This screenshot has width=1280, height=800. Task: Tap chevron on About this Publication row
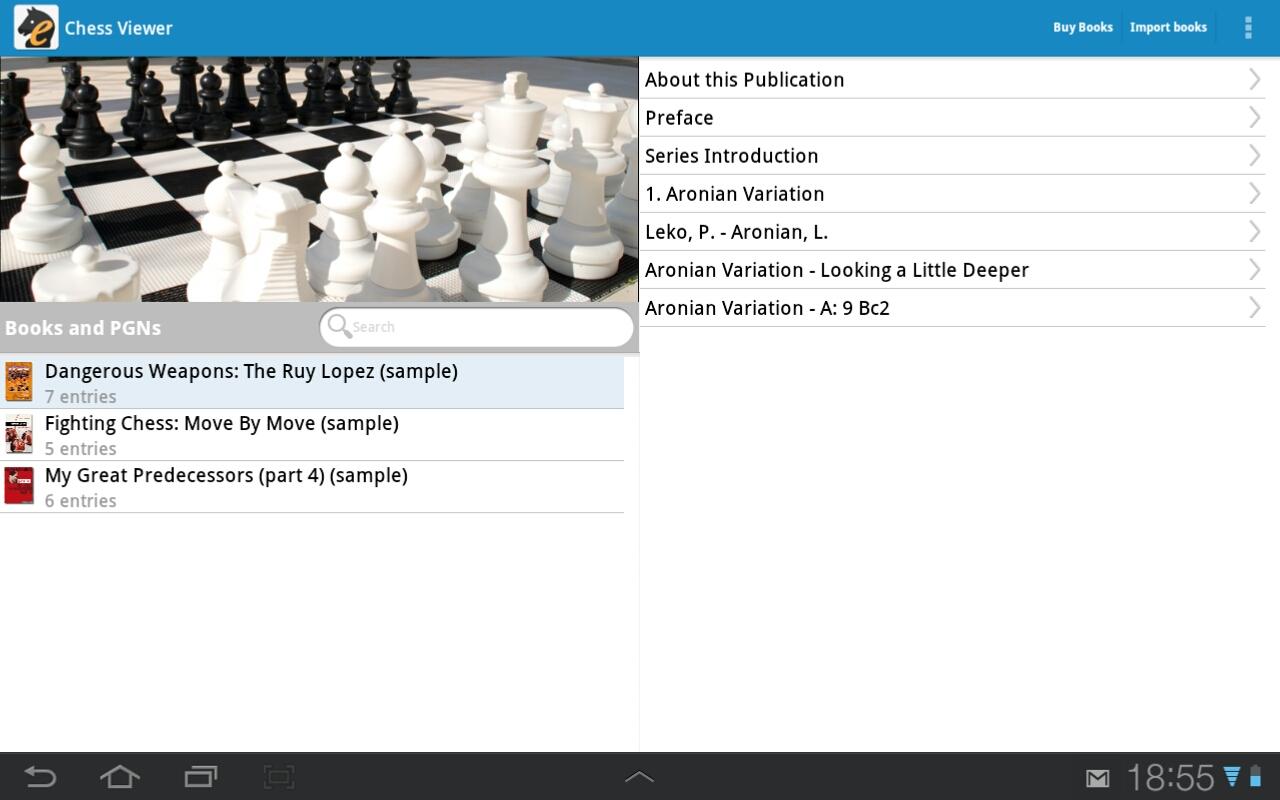1254,79
